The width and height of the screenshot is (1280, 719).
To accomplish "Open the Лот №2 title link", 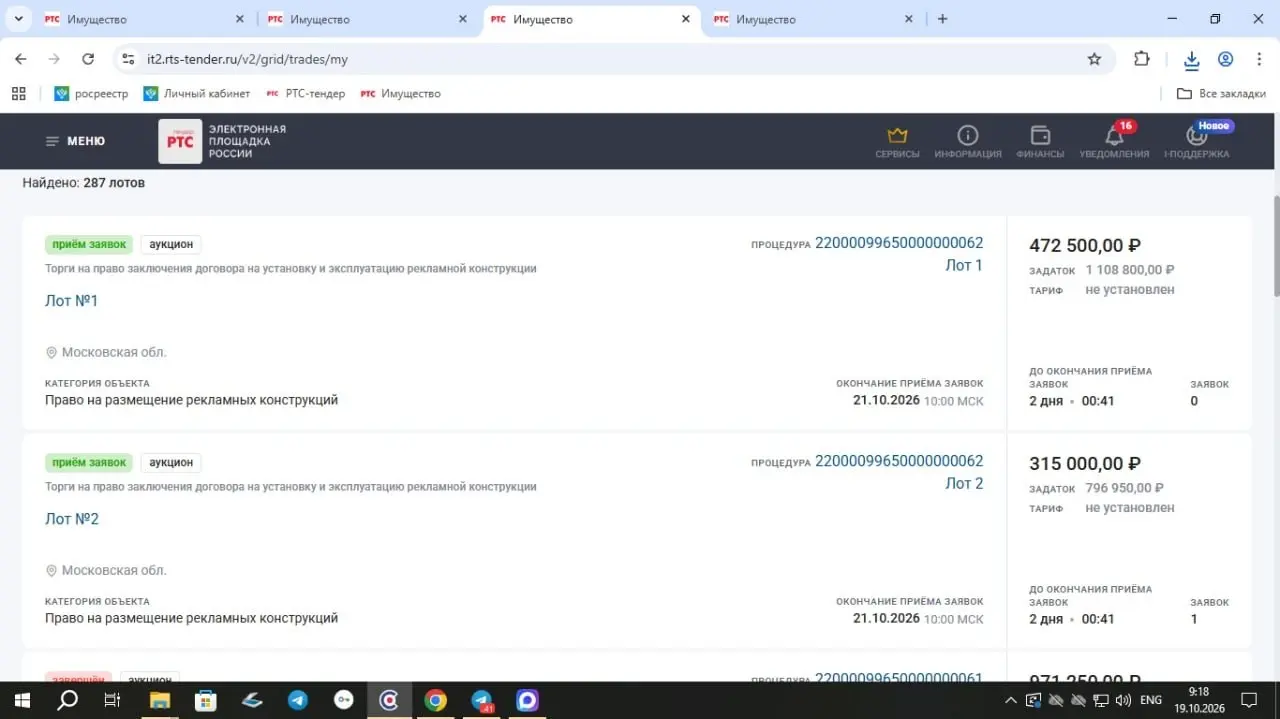I will (x=72, y=519).
